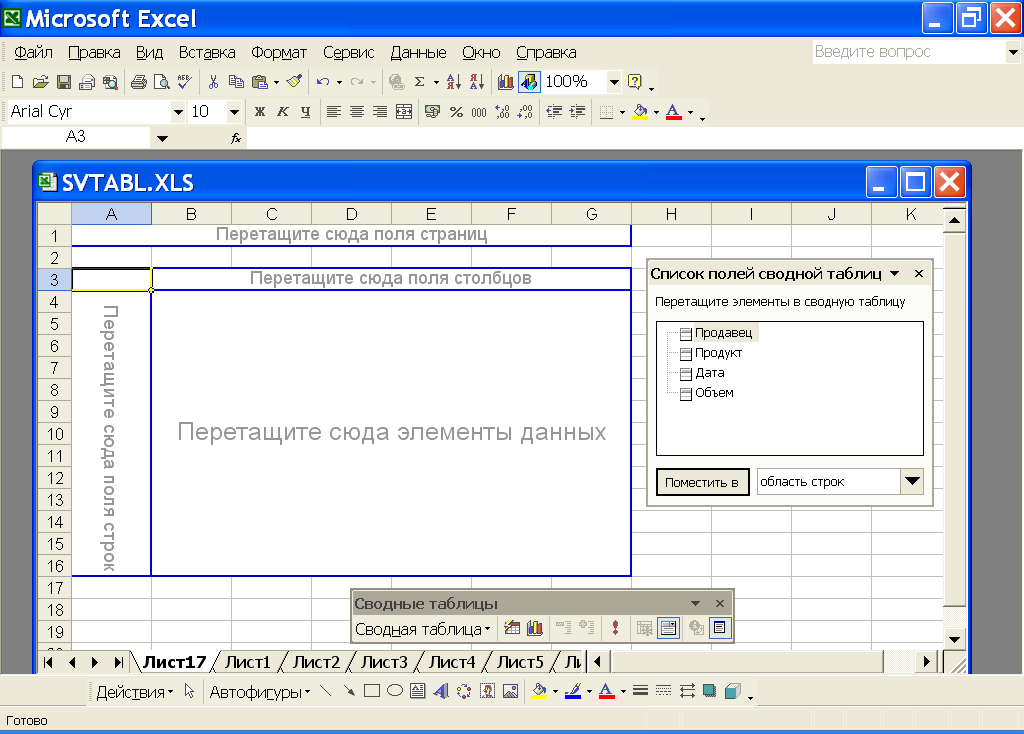Image resolution: width=1024 pixels, height=734 pixels.
Task: Open the 'область строк' area dropdown
Action: [x=912, y=482]
